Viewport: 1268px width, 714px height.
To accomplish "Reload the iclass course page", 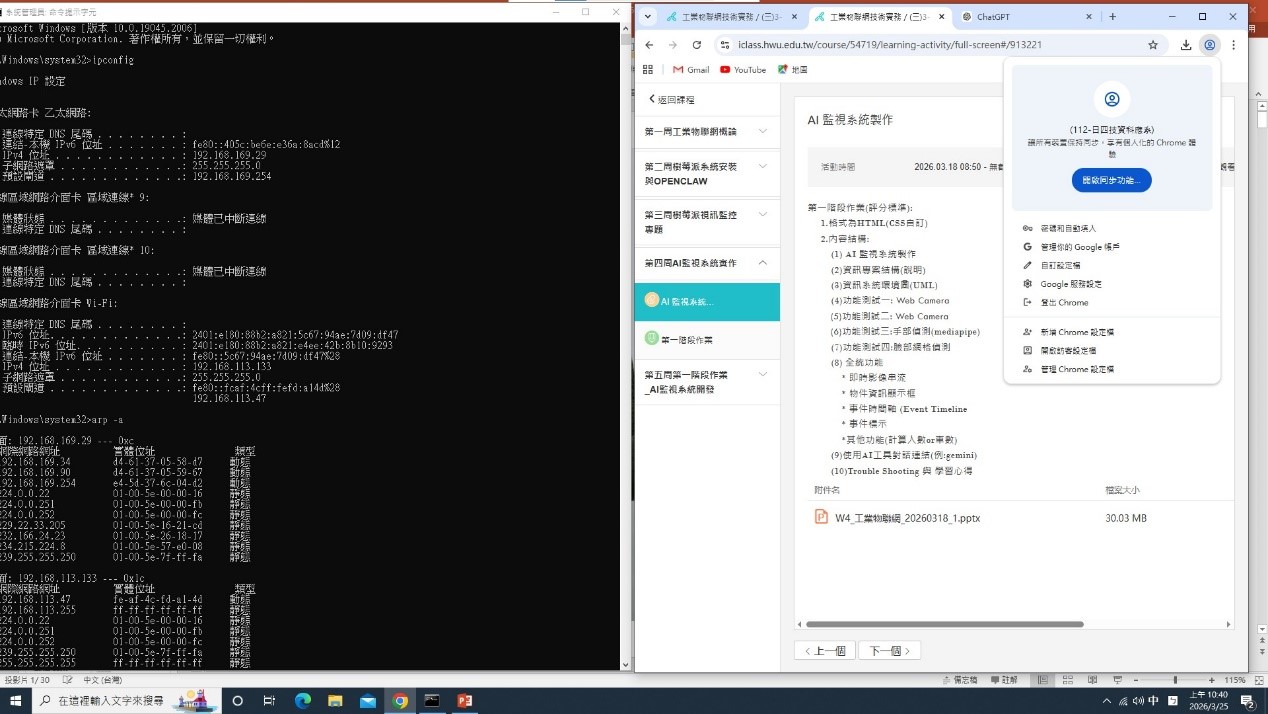I will 697,45.
